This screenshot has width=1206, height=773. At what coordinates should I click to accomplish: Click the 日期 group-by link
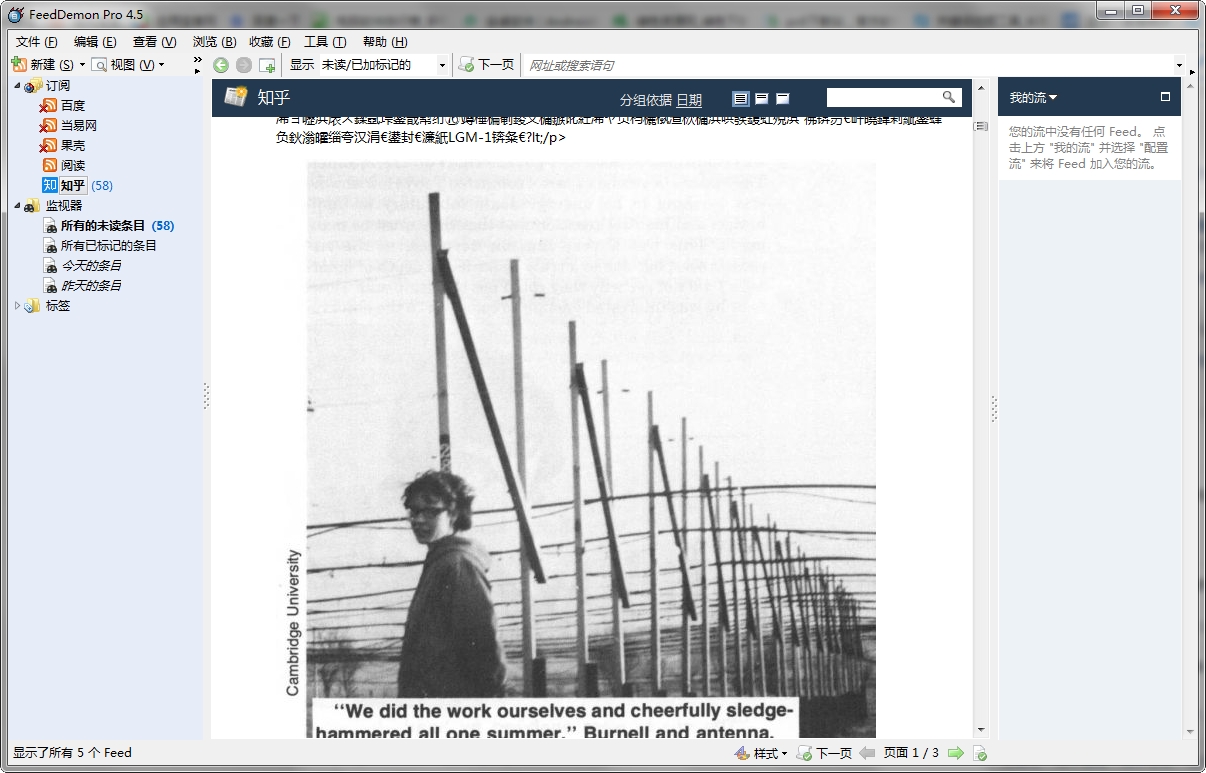[689, 99]
